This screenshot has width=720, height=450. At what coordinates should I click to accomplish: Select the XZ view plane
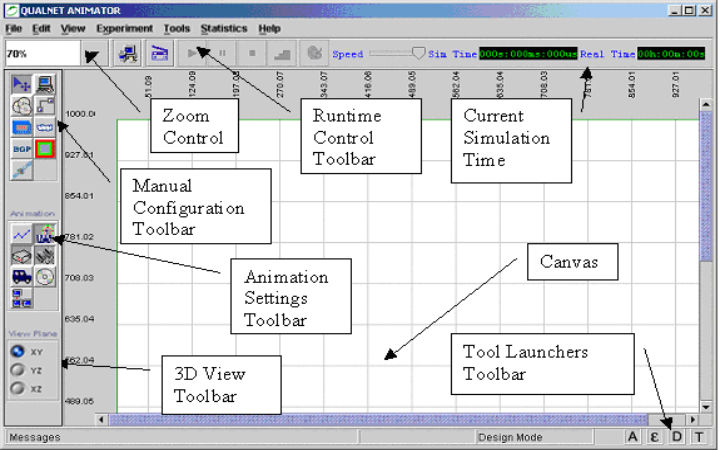pyautogui.click(x=18, y=388)
